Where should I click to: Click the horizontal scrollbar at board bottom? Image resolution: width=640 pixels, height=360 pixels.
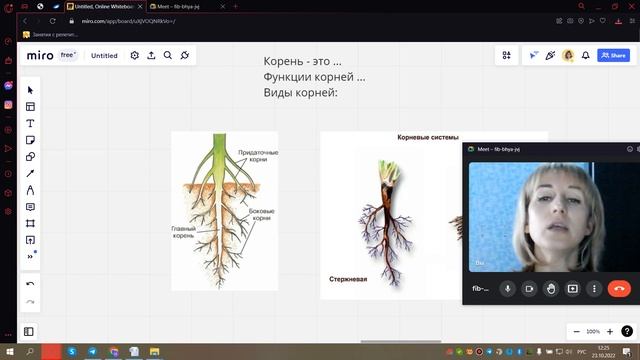click(x=401, y=341)
